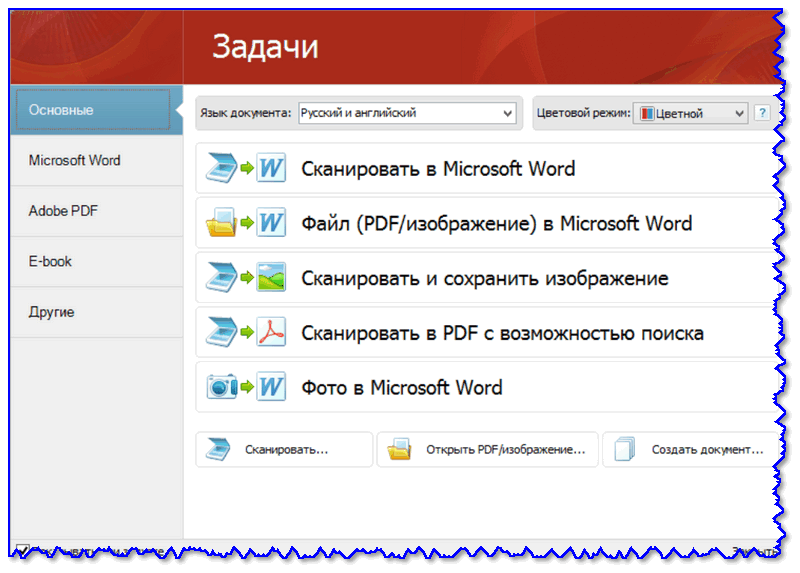Click green arrow in scan to Word row
The image size is (800, 573).
click(x=247, y=168)
